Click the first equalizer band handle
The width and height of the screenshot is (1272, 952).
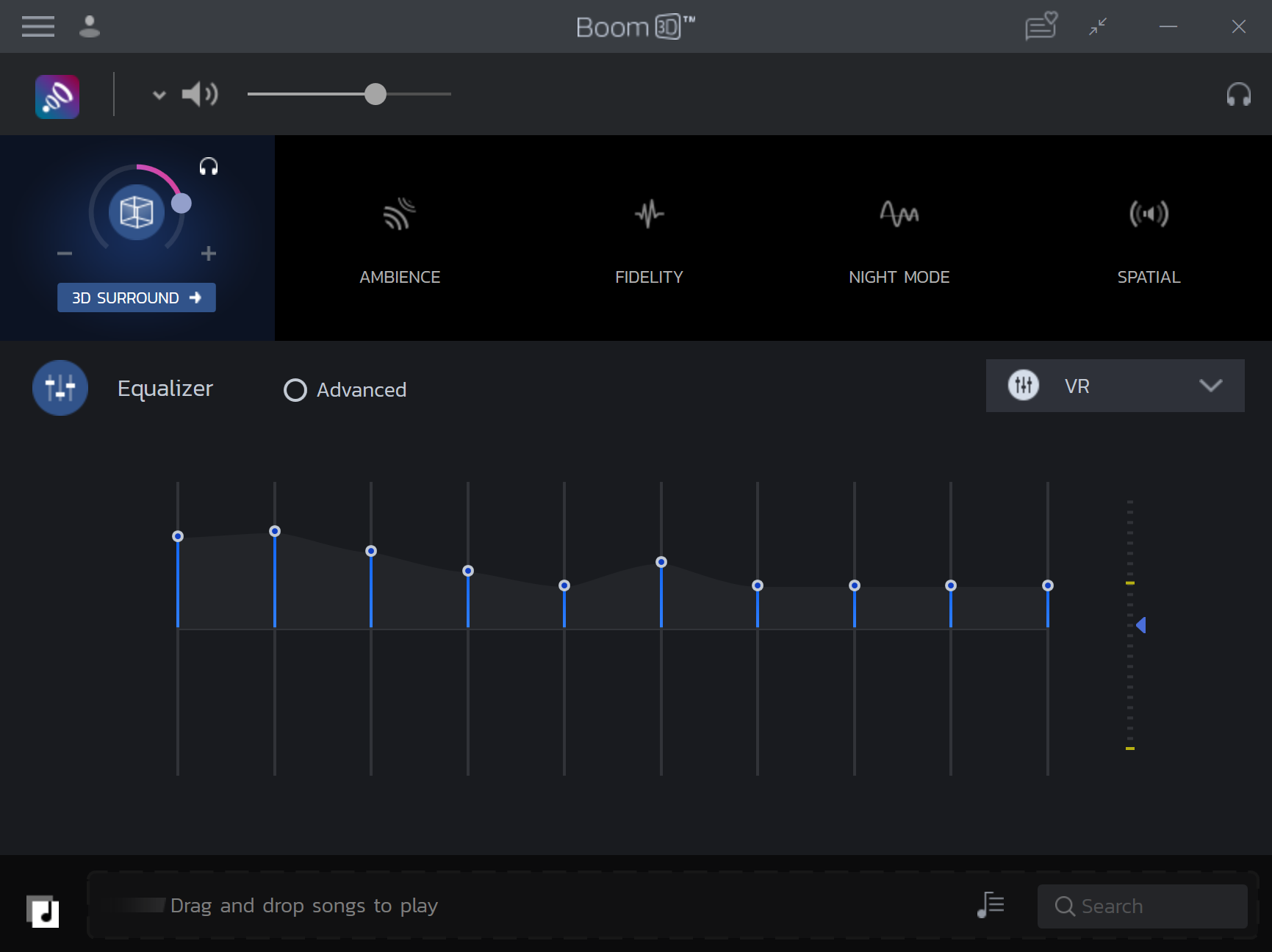pos(178,536)
